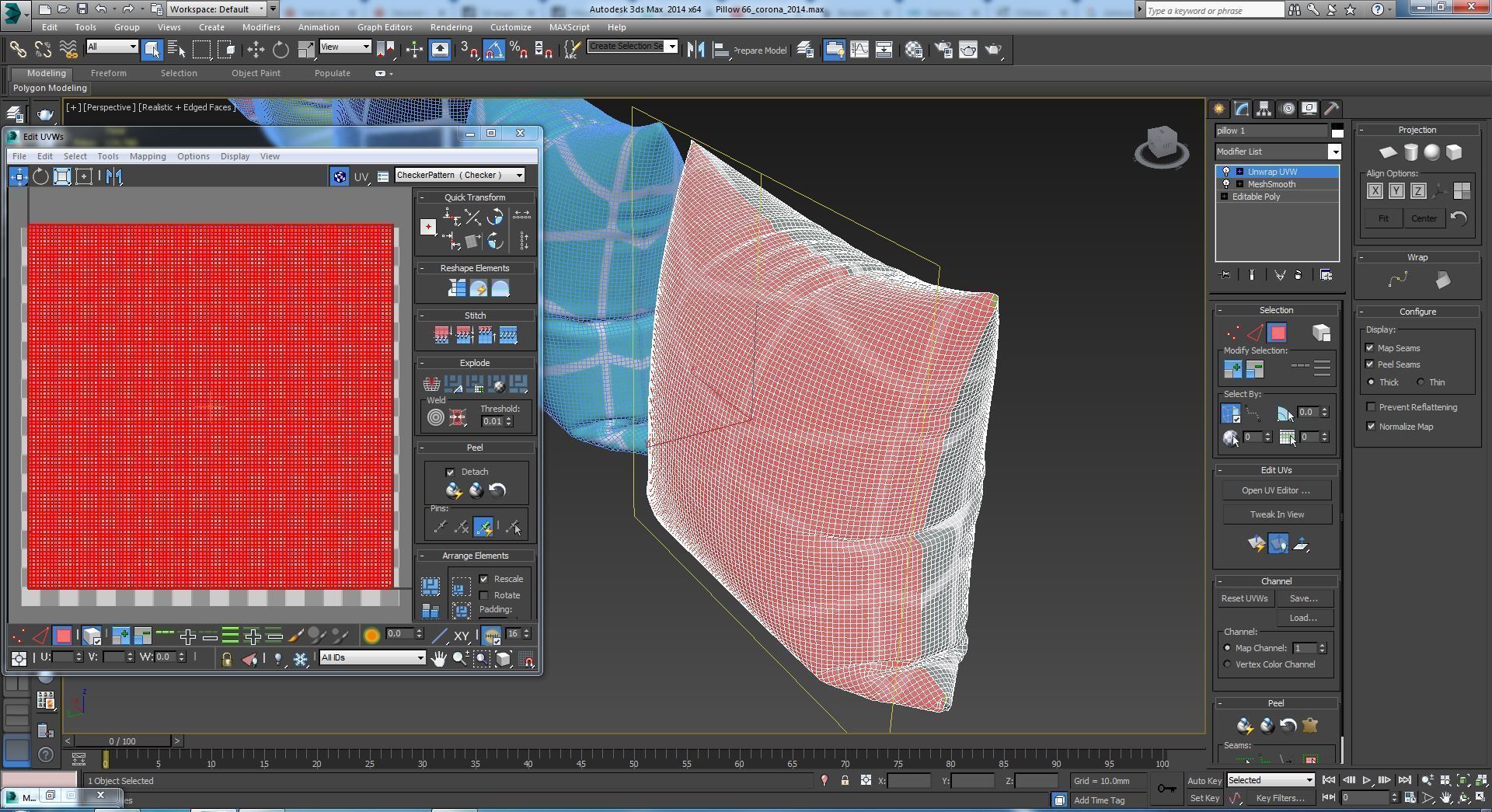Click the Open UV Editor button
Viewport: 1492px width, 812px height.
pyautogui.click(x=1276, y=490)
